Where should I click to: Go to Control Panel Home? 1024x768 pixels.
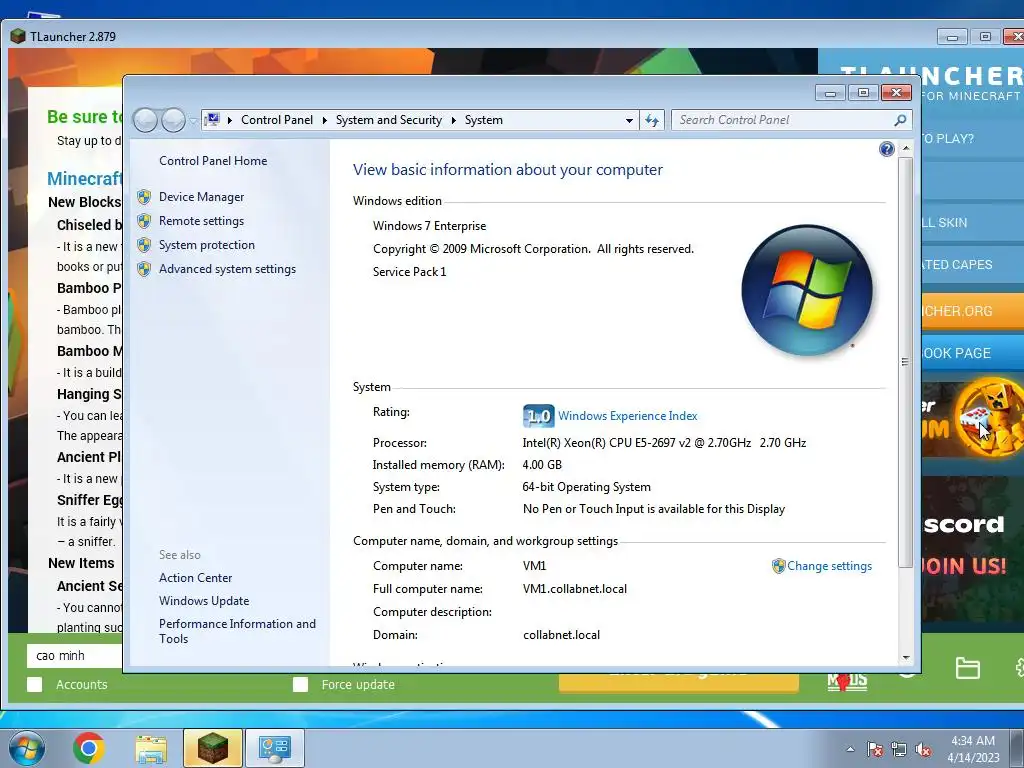click(213, 161)
